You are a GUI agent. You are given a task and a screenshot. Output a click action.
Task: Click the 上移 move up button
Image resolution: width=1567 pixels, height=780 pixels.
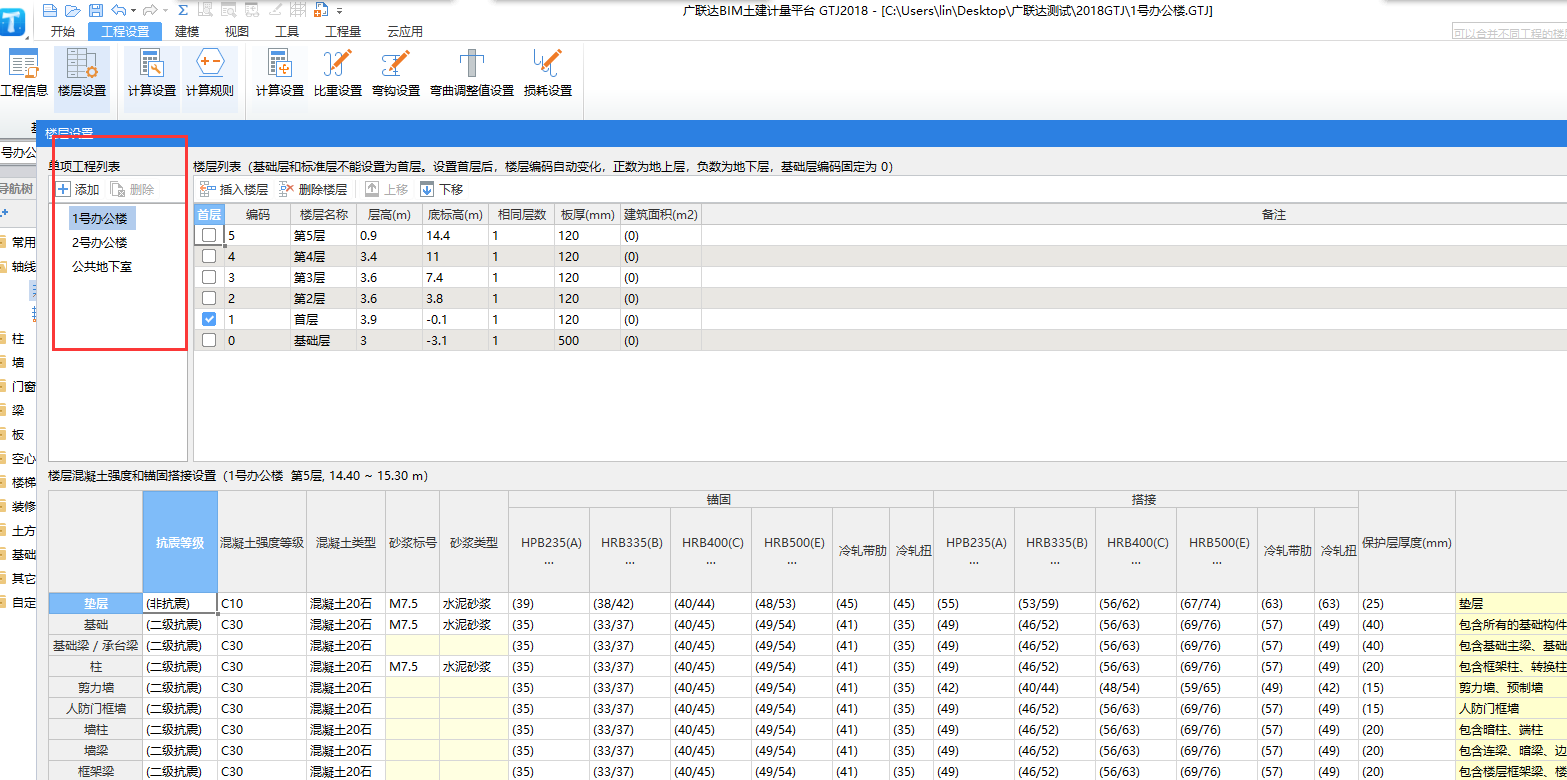coord(387,189)
